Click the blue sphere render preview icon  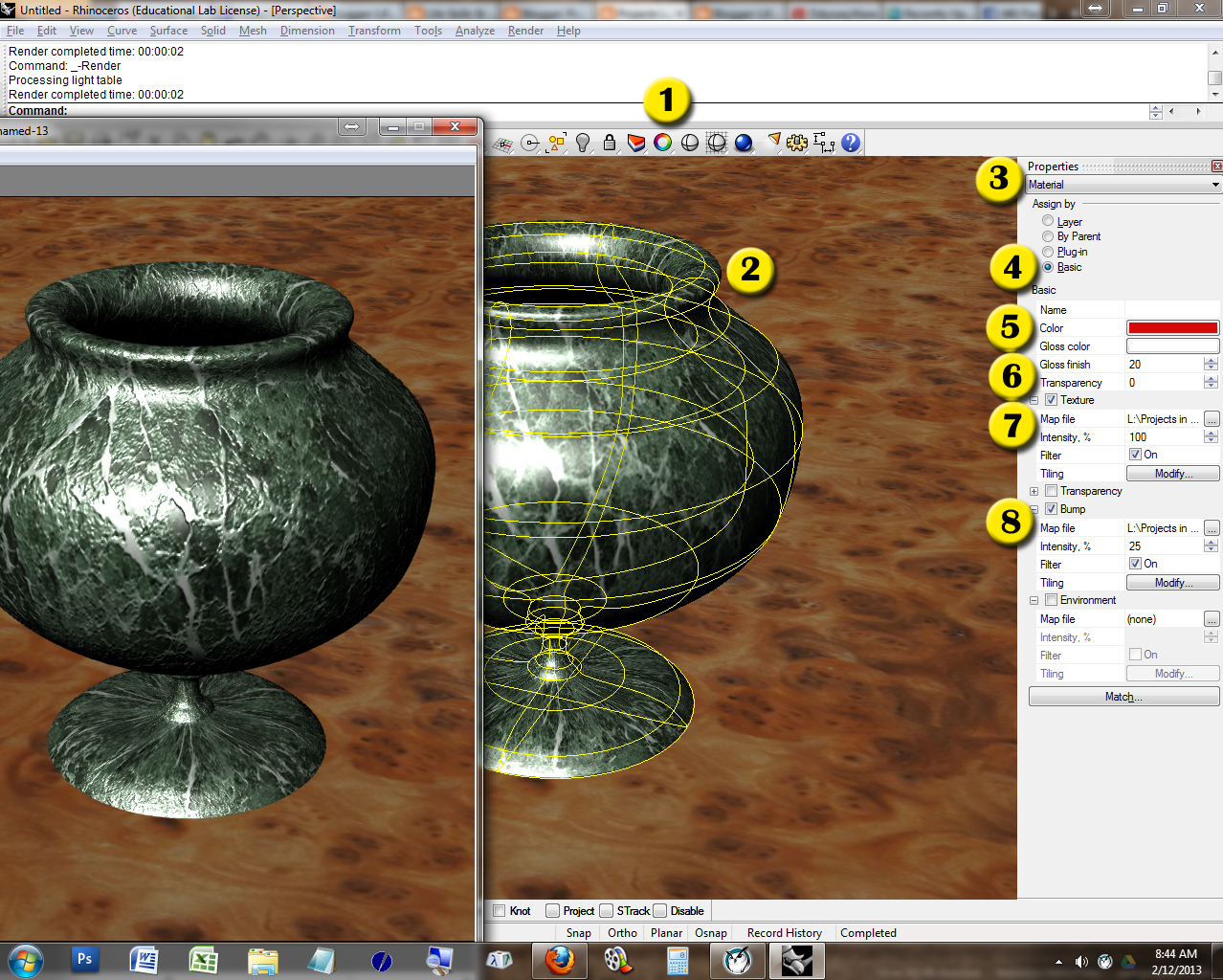[742, 142]
